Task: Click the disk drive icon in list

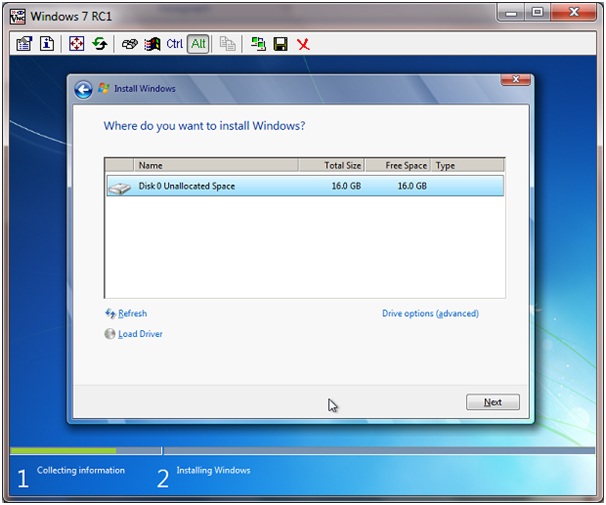Action: point(120,188)
